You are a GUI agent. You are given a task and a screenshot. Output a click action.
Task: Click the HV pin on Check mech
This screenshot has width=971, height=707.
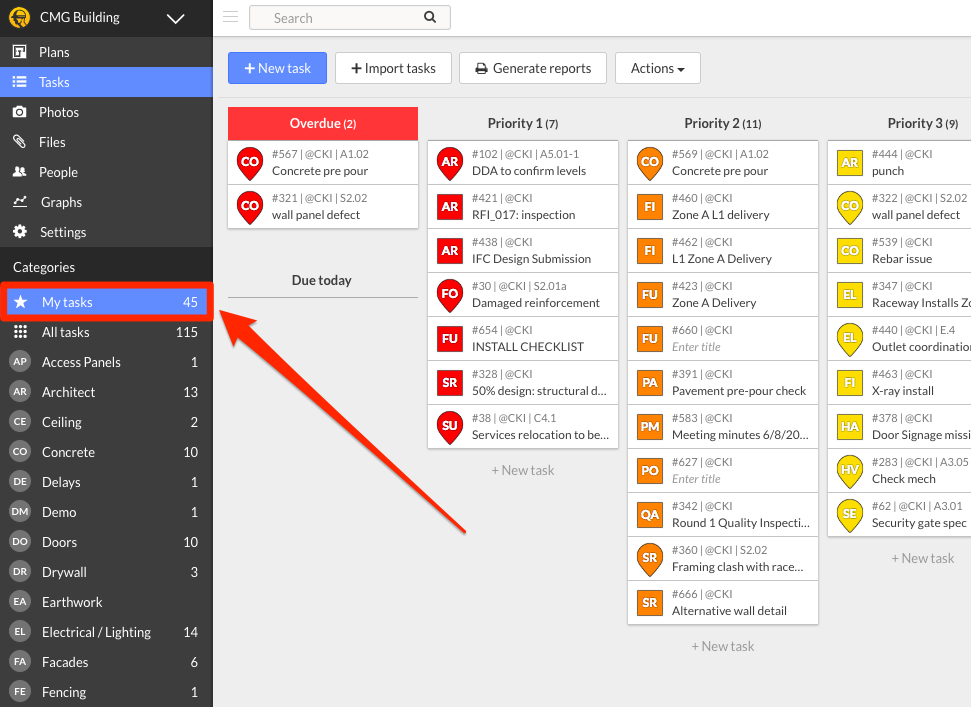click(x=850, y=471)
